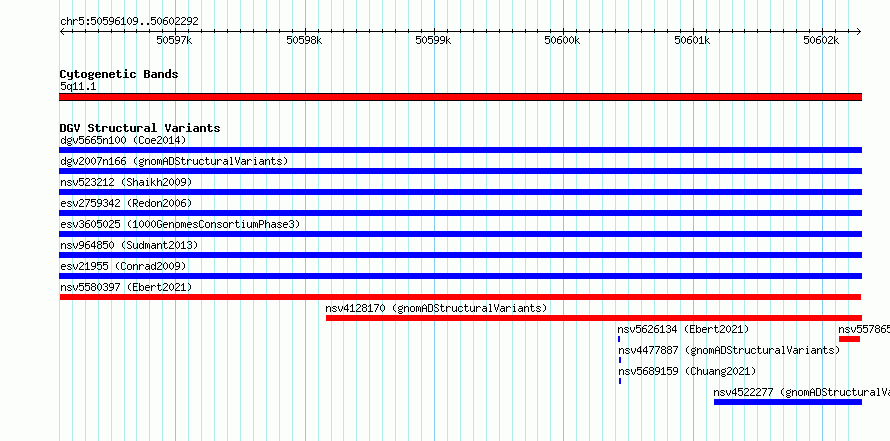
Task: Click the 50600k ruler tick label
Action: coord(562,40)
